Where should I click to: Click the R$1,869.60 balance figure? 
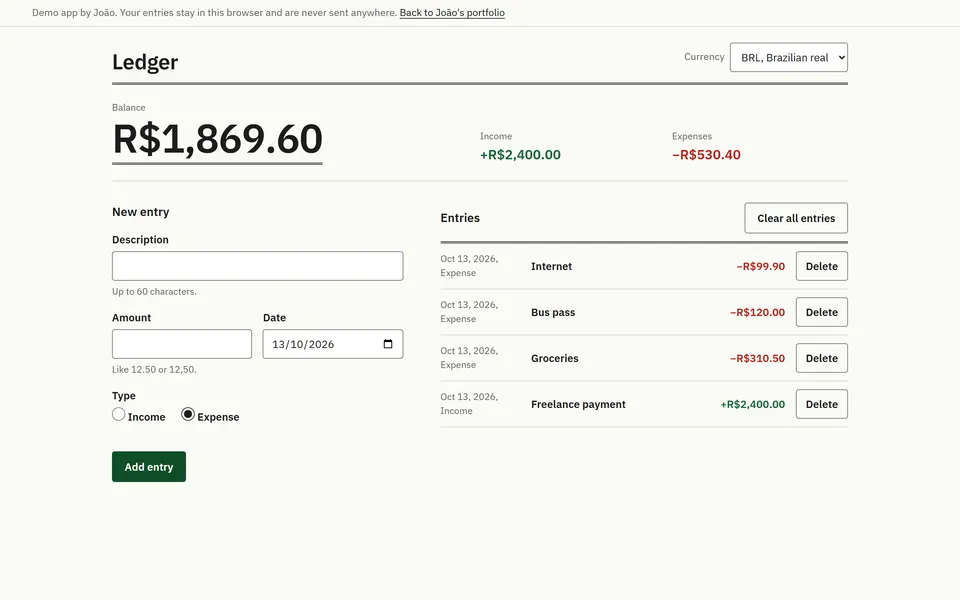coord(217,139)
